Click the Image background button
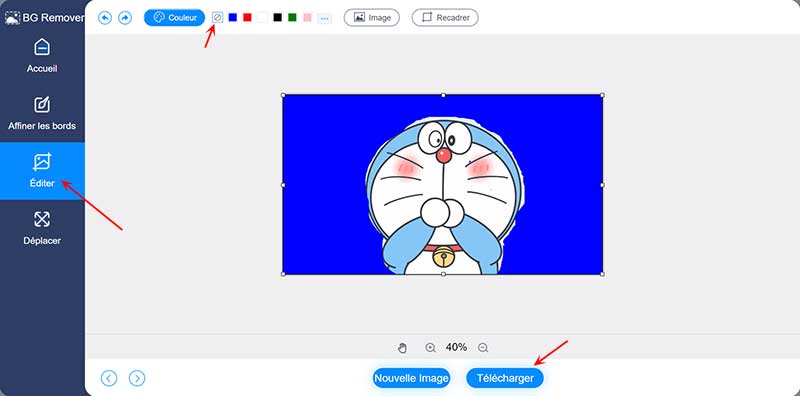 [x=372, y=18]
